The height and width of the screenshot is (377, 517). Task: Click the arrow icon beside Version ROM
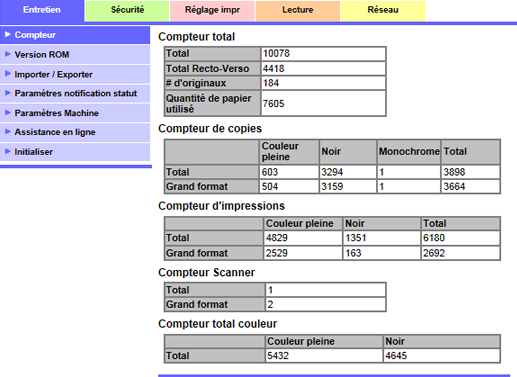[8, 54]
